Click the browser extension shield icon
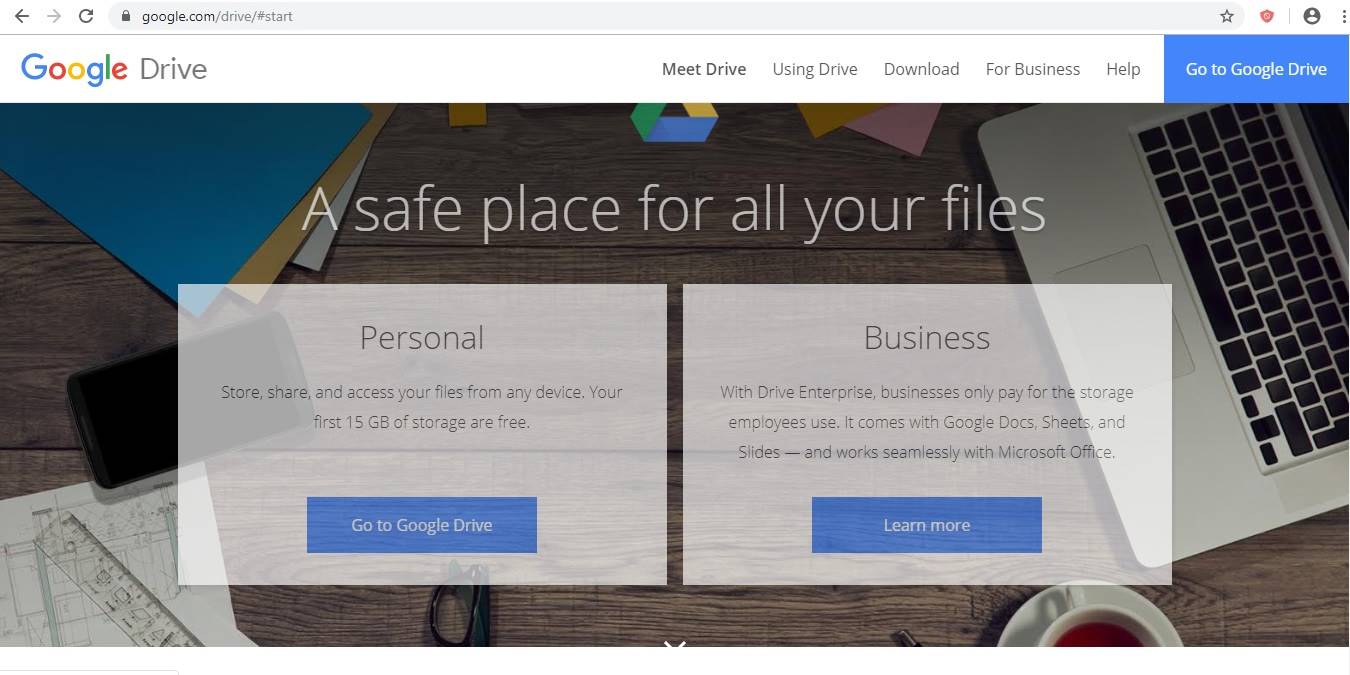This screenshot has width=1350, height=675. pyautogui.click(x=1267, y=15)
